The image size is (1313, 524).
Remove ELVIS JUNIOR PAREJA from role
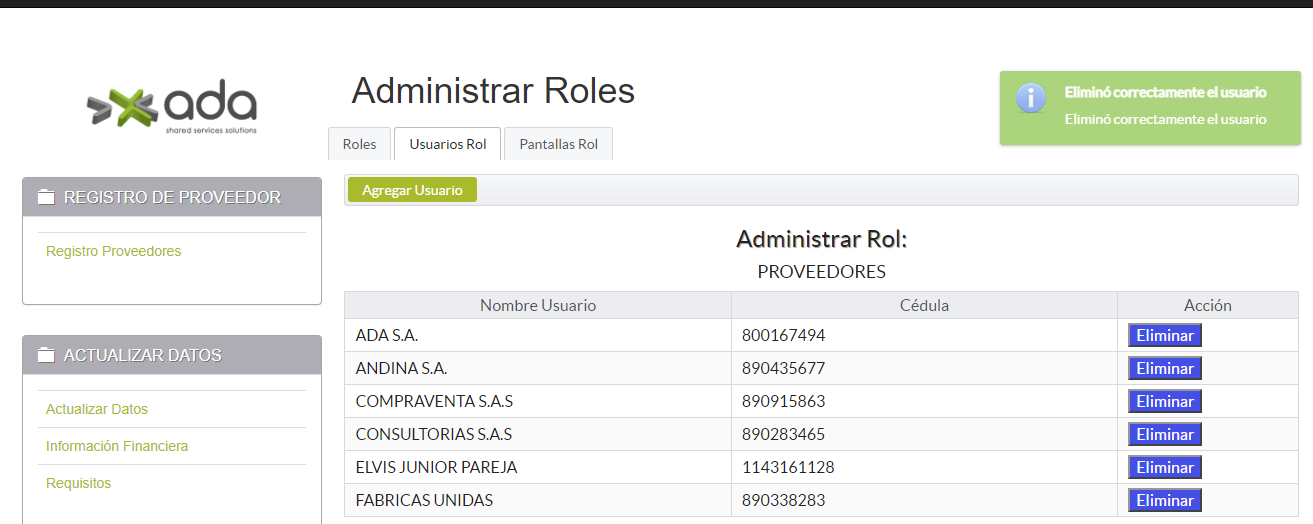[1164, 467]
